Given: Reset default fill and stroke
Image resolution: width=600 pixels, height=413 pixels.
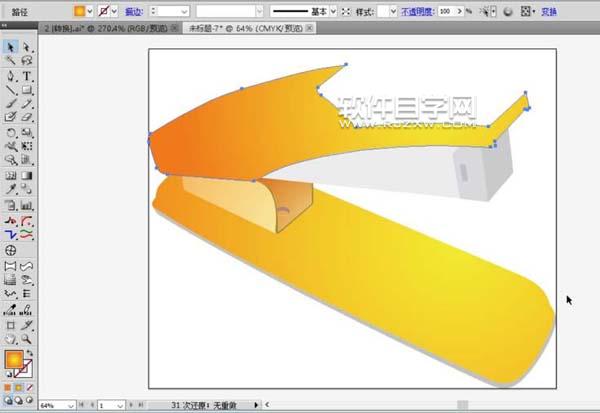Looking at the screenshot, I should 8,374.
